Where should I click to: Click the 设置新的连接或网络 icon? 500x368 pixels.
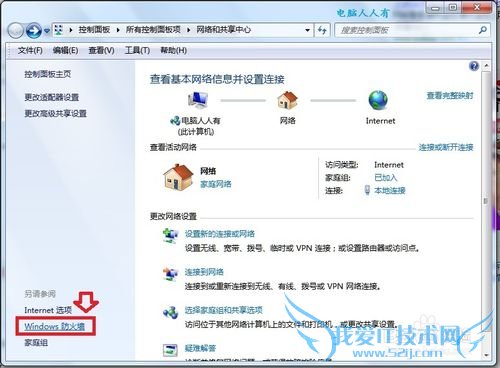tap(171, 236)
